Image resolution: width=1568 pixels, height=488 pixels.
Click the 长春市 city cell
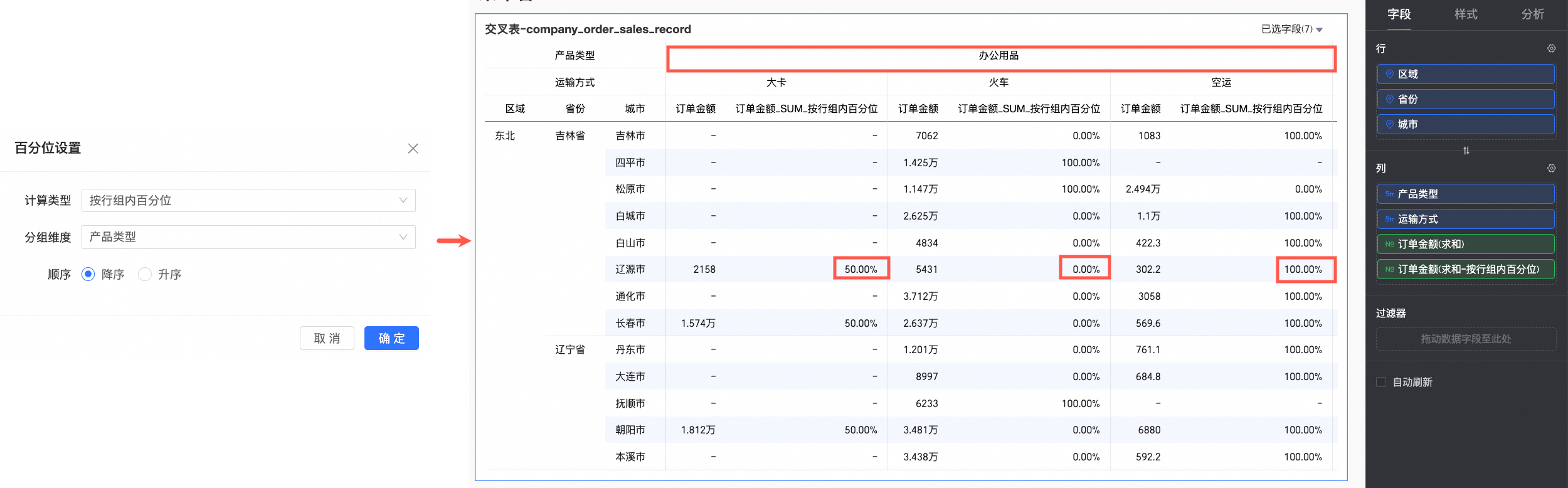(630, 323)
